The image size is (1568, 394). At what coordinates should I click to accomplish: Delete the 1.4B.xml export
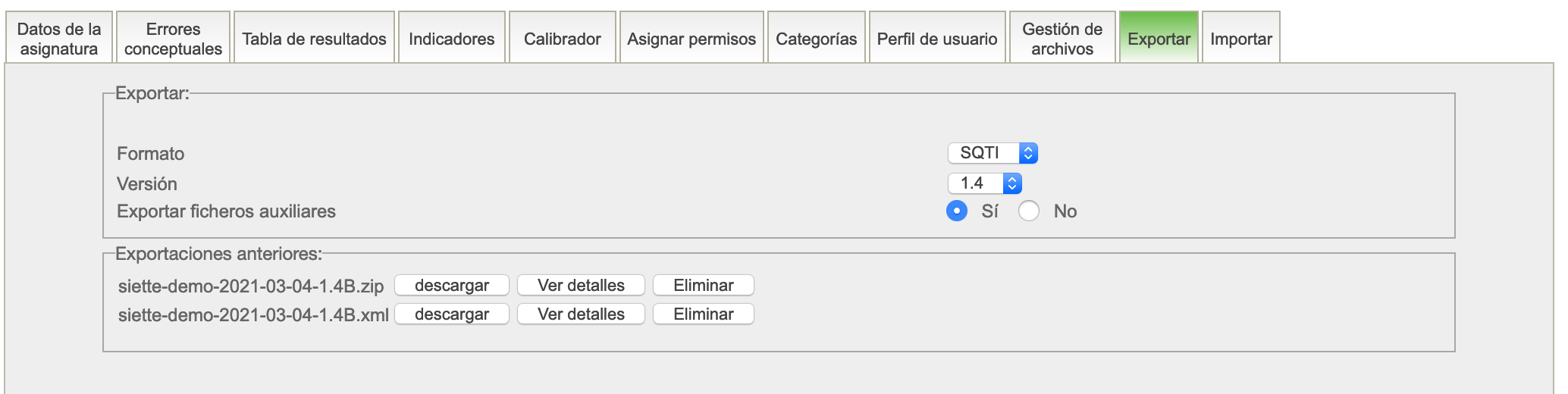coord(703,314)
